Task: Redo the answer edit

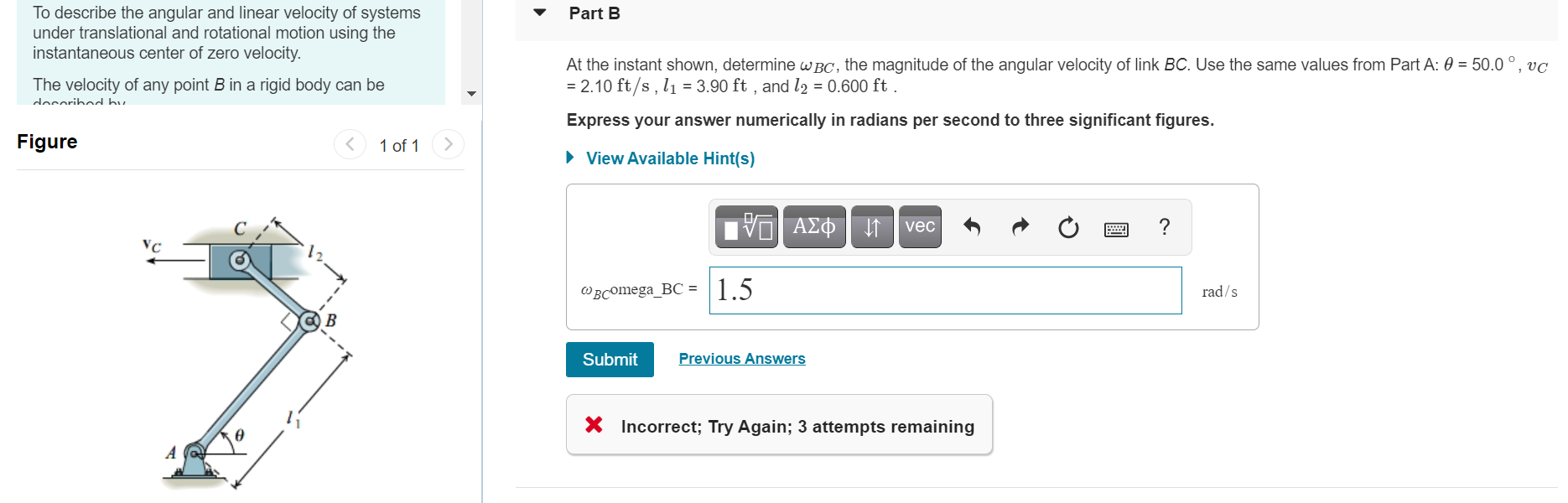Action: 1019,226
